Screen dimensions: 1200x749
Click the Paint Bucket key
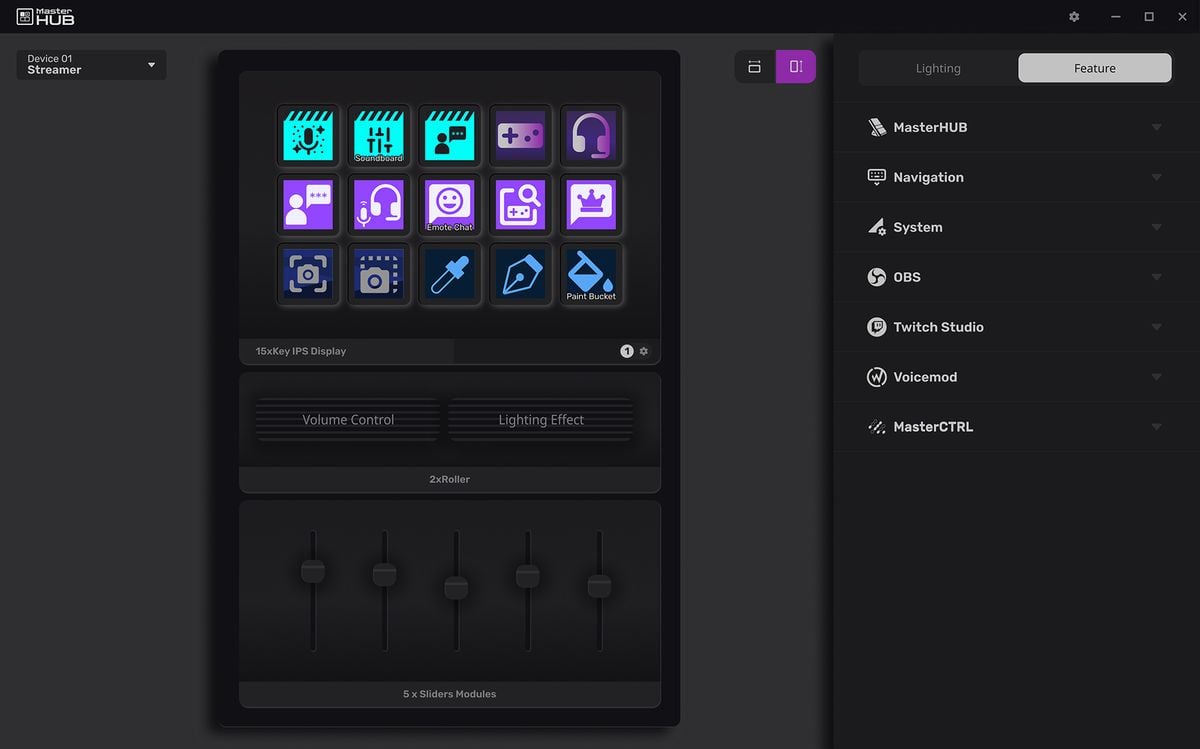[591, 274]
